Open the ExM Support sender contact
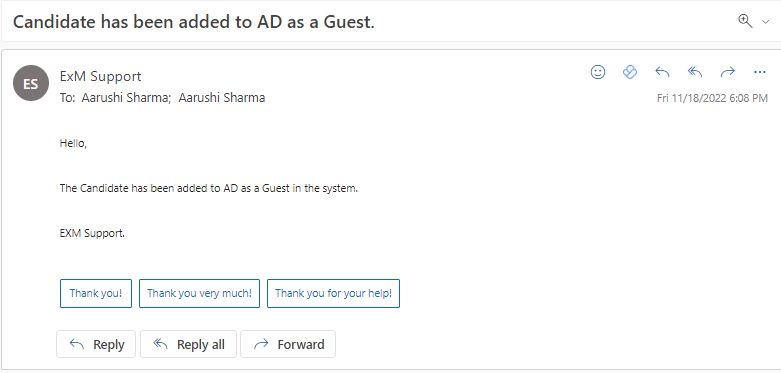Viewport: 781px width, 373px height. (x=100, y=76)
